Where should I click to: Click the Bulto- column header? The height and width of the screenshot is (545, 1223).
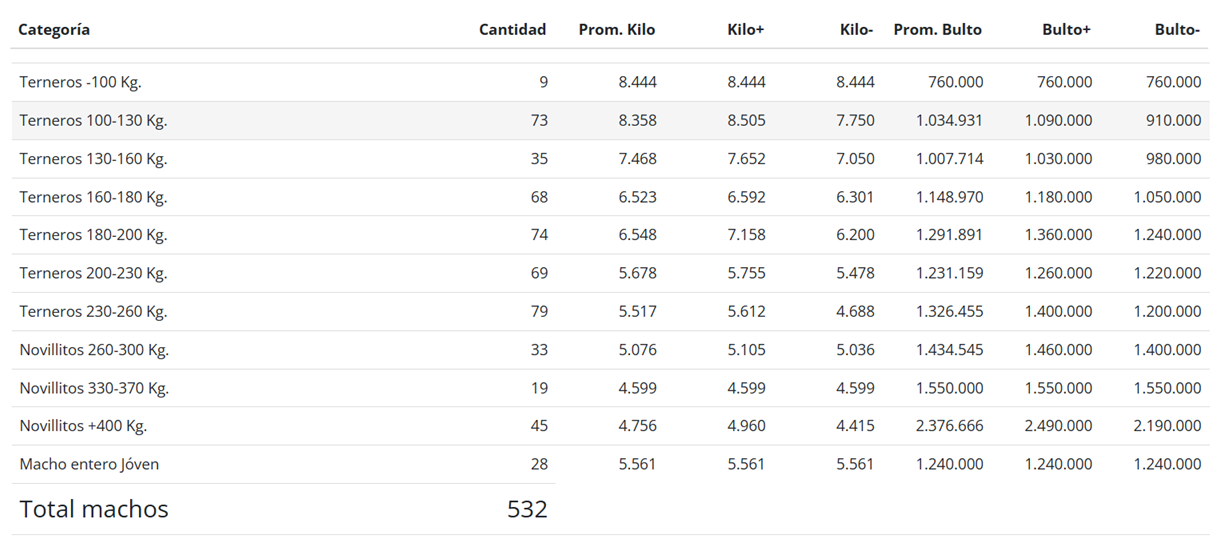tap(1177, 30)
